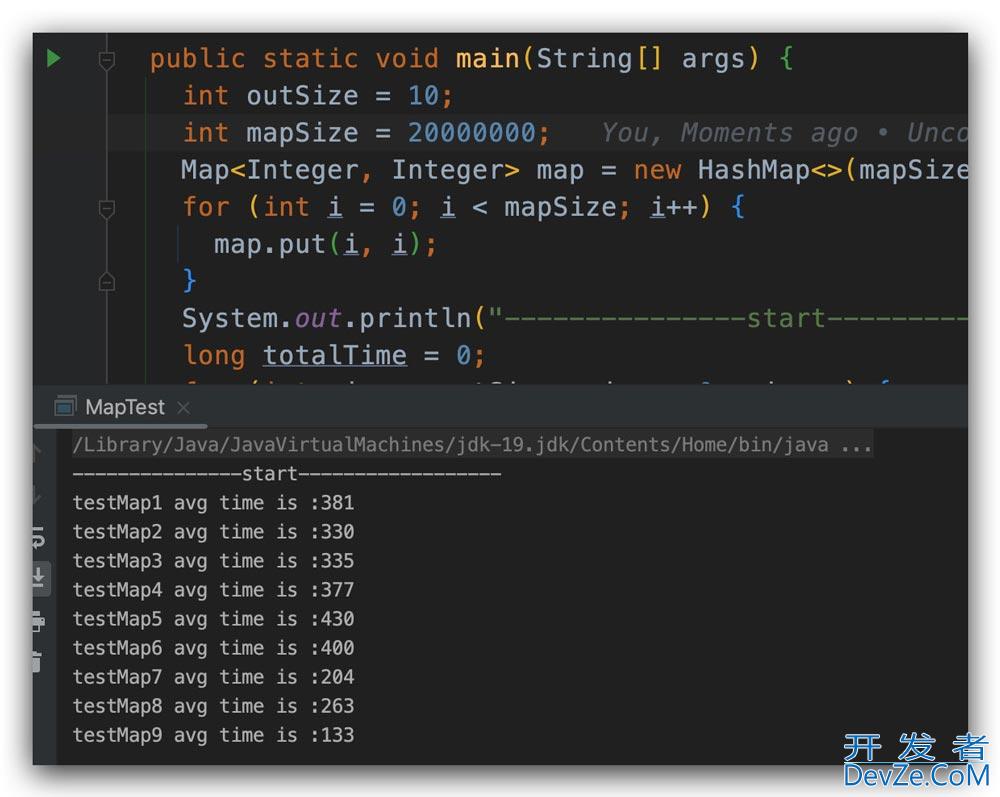Click console line 'testMap3 avg time is :335'

tap(213, 561)
